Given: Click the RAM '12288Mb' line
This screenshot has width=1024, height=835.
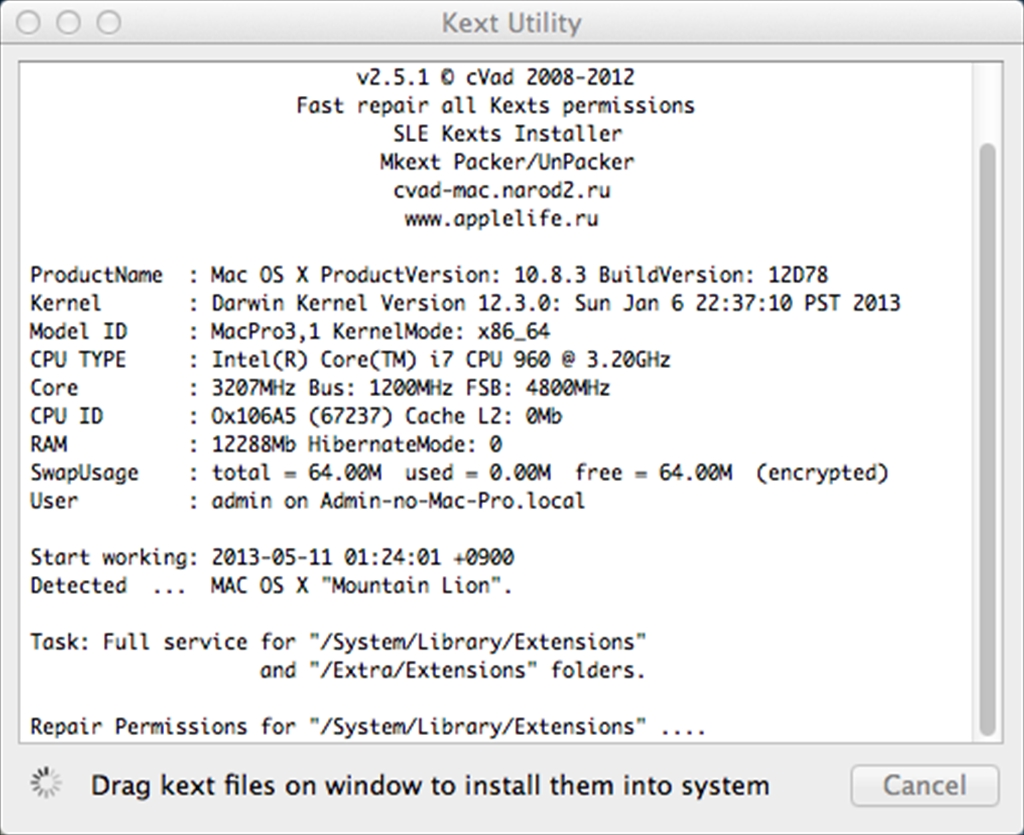Looking at the screenshot, I should pyautogui.click(x=266, y=444).
